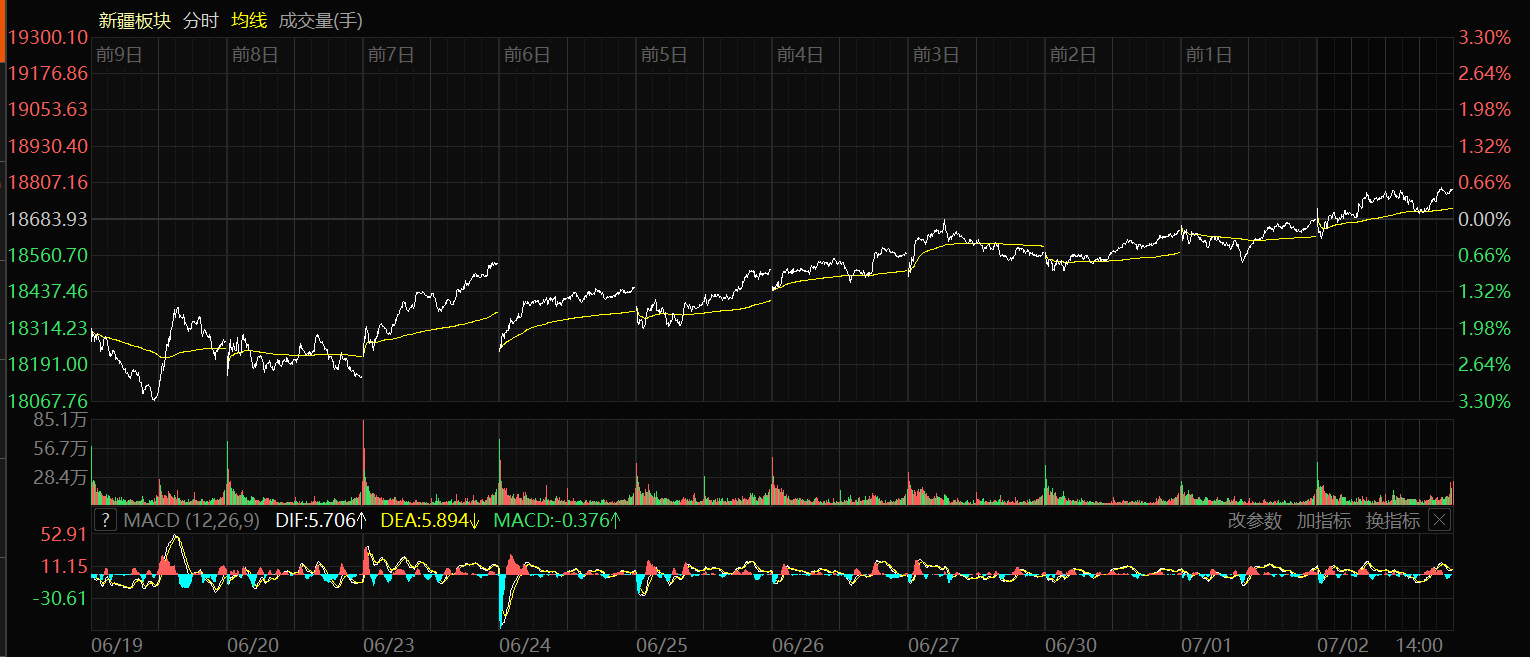This screenshot has height=657, width=1530.
Task: Click the 06/24 date on time axis
Action: [525, 645]
